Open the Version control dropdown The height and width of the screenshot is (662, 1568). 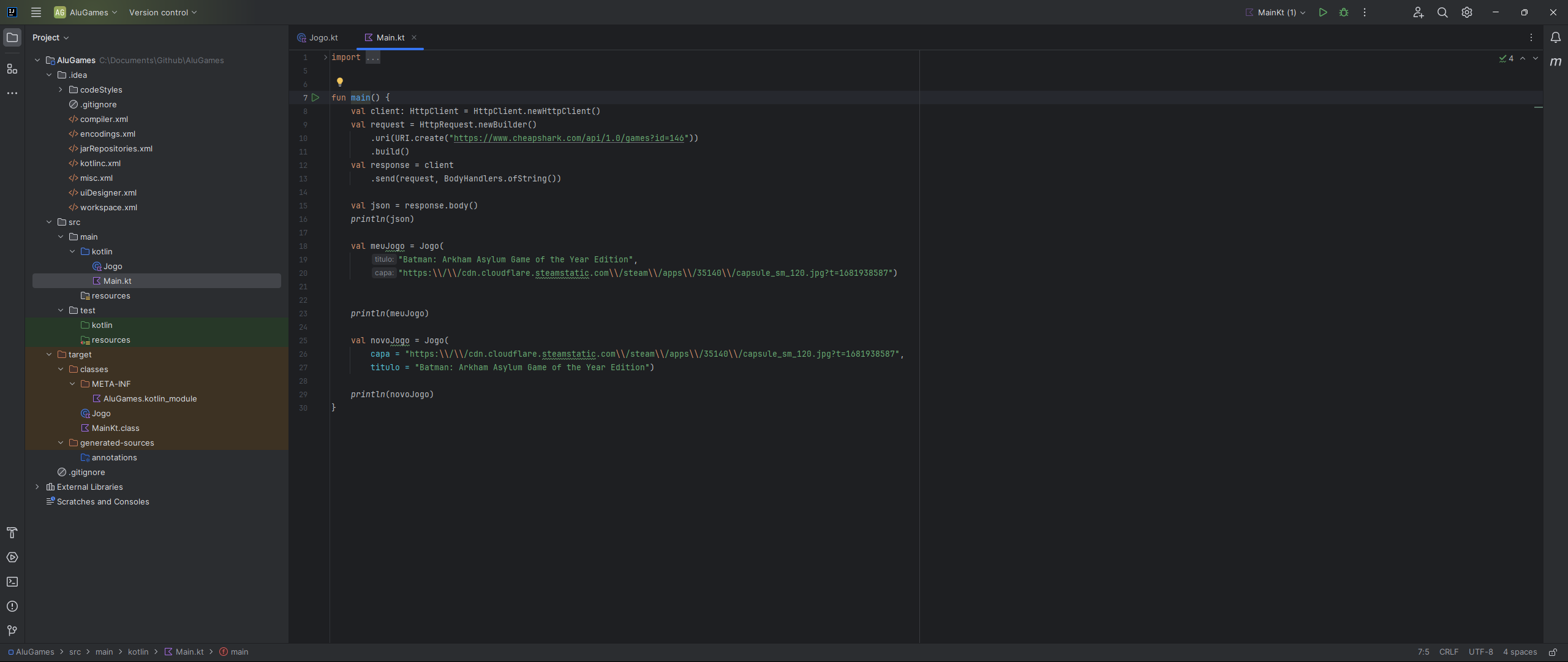pyautogui.click(x=163, y=12)
